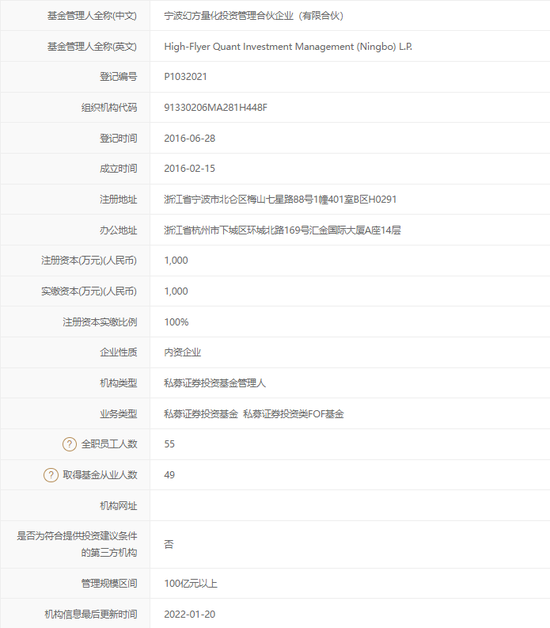This screenshot has width=550, height=628.
Task: Click the label 注册资本实缴比例
Action: [100, 322]
